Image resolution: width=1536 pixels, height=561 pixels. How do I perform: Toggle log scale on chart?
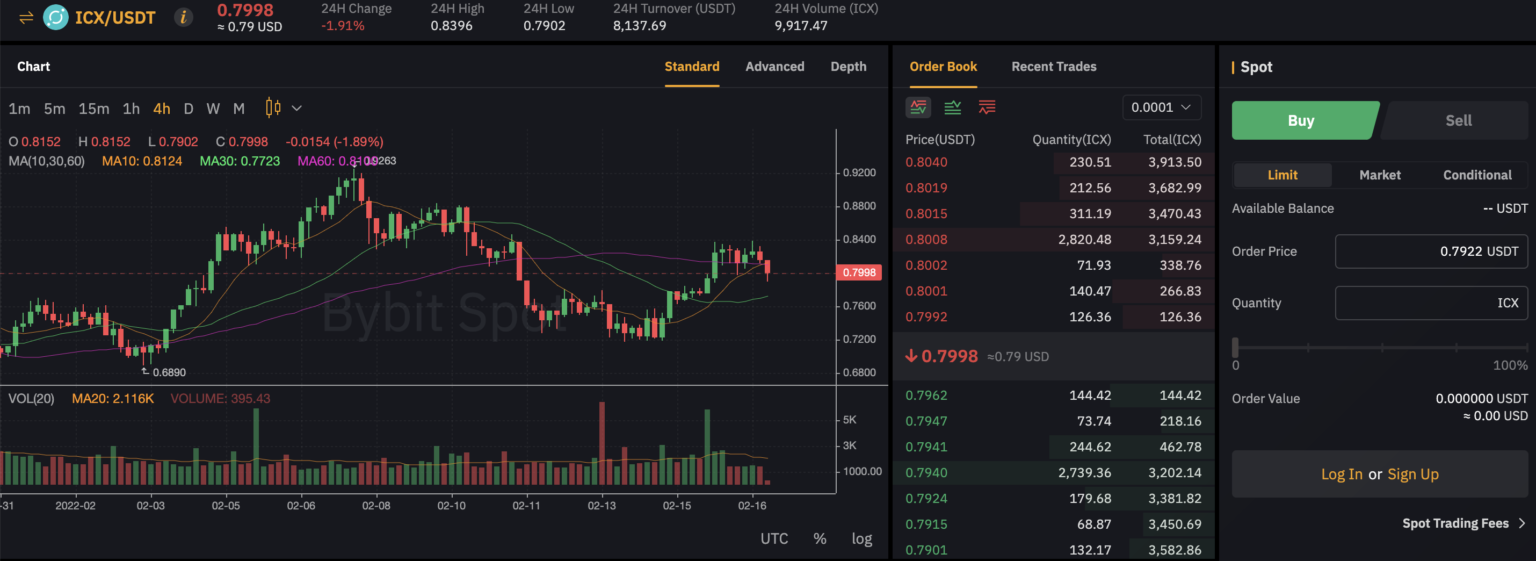862,538
